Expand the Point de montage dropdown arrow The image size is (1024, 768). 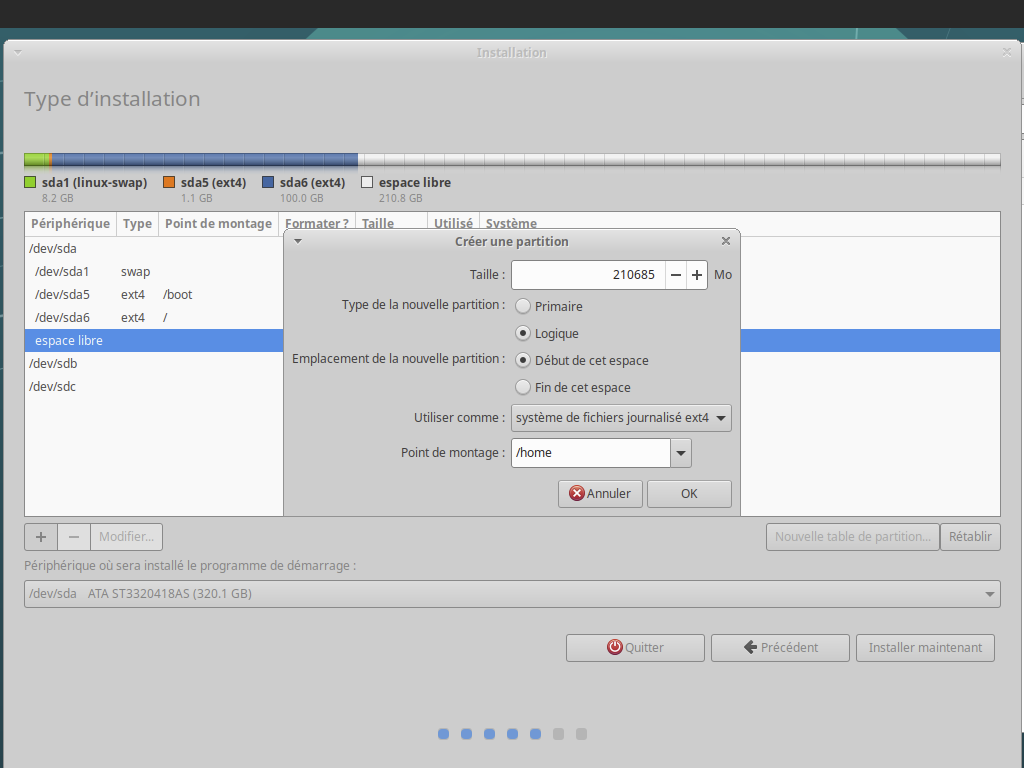[x=681, y=453]
